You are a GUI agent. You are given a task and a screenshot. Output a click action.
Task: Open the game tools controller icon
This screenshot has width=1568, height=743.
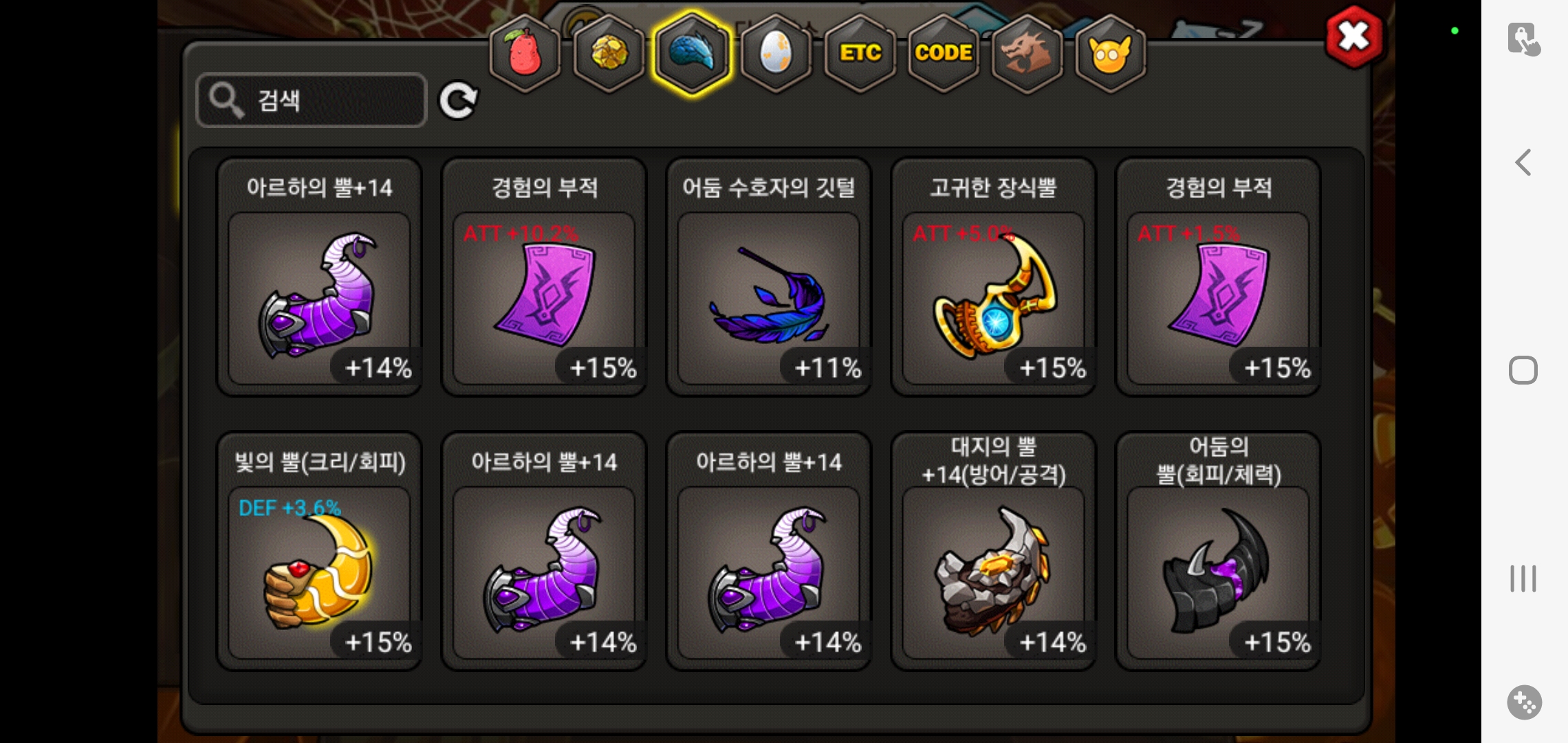[1524, 702]
